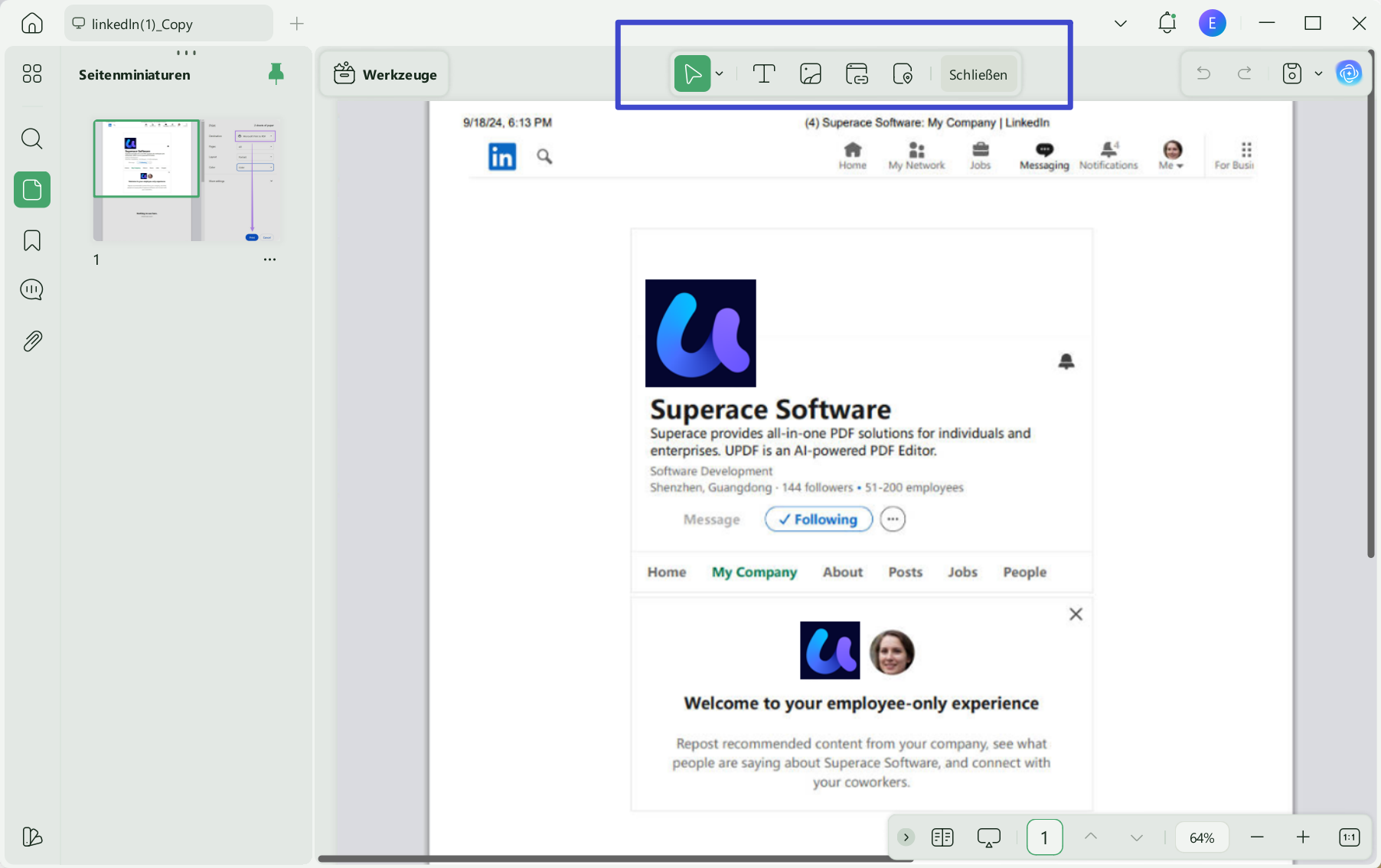The image size is (1381, 868).
Task: Click the page number field showing 1
Action: 1044,837
